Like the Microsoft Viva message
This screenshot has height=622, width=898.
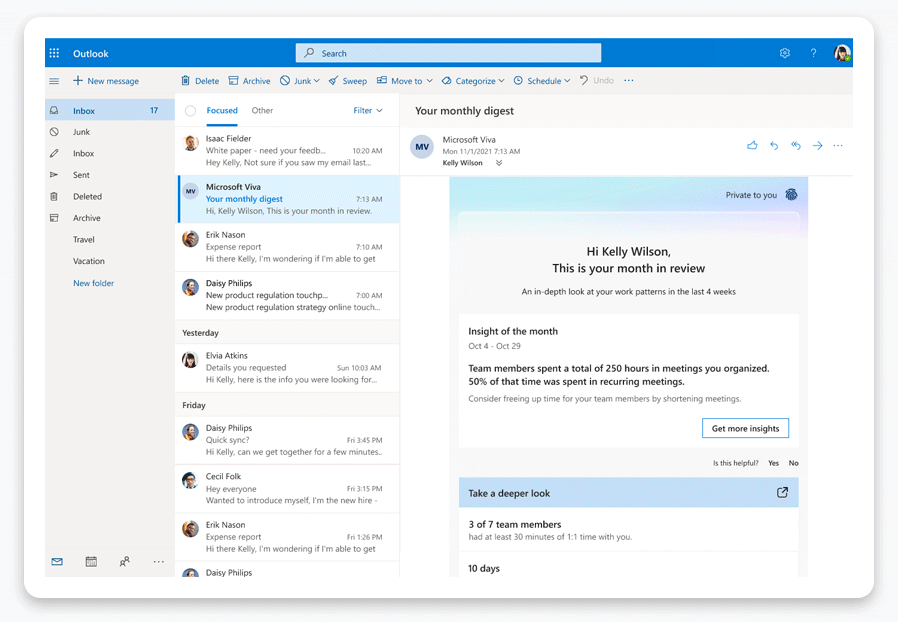tap(752, 145)
